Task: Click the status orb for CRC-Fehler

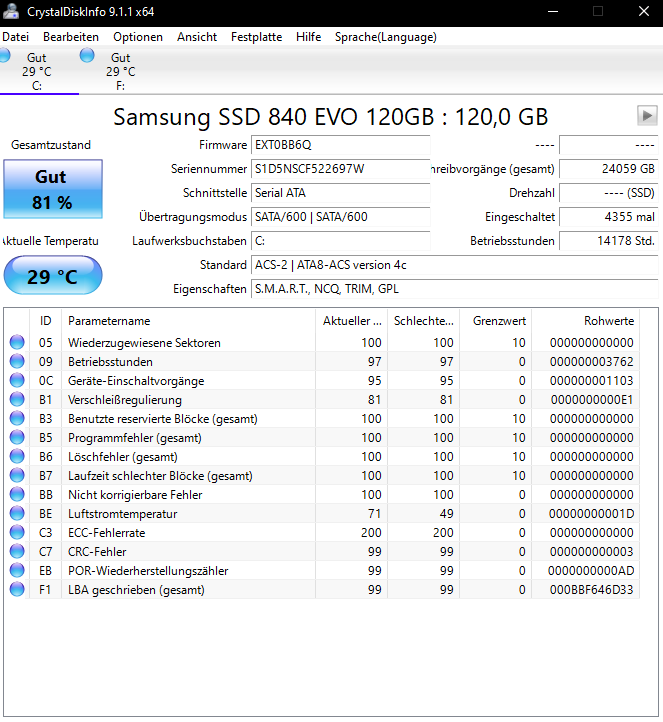Action: pos(17,551)
